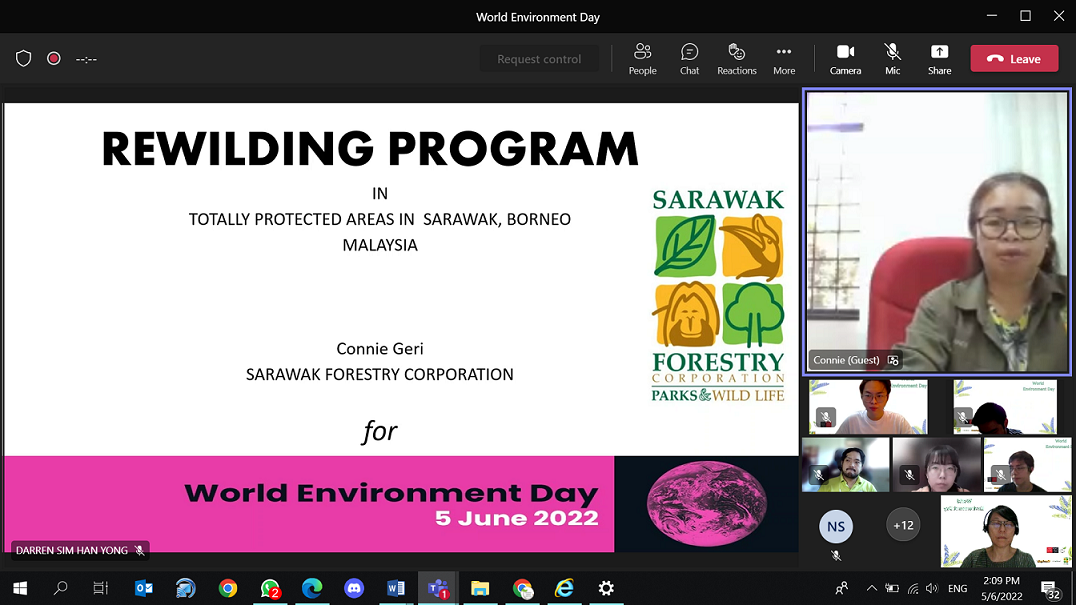Open the notification center icon
This screenshot has height=605, width=1076.
pyautogui.click(x=1050, y=588)
